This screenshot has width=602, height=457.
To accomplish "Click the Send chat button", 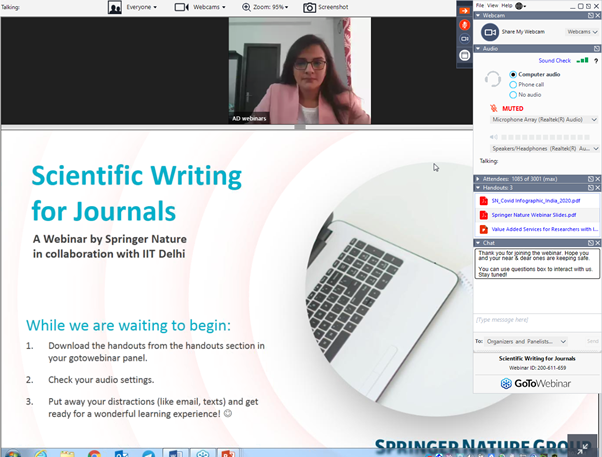I will point(592,341).
